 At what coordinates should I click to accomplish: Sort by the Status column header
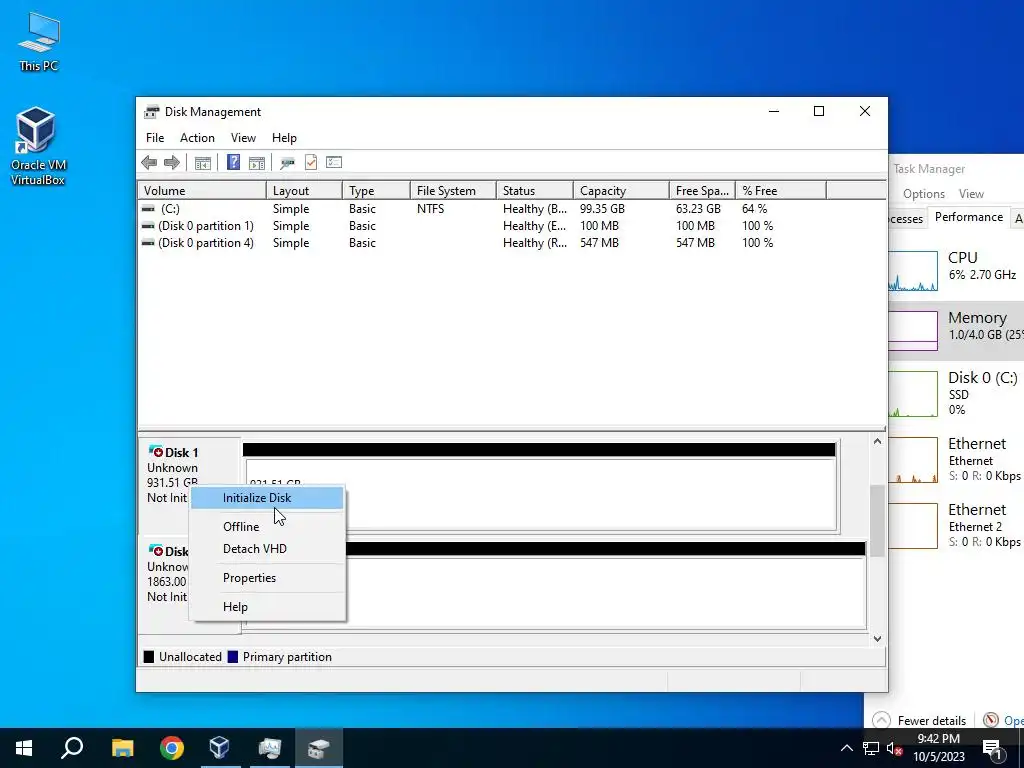pos(535,191)
